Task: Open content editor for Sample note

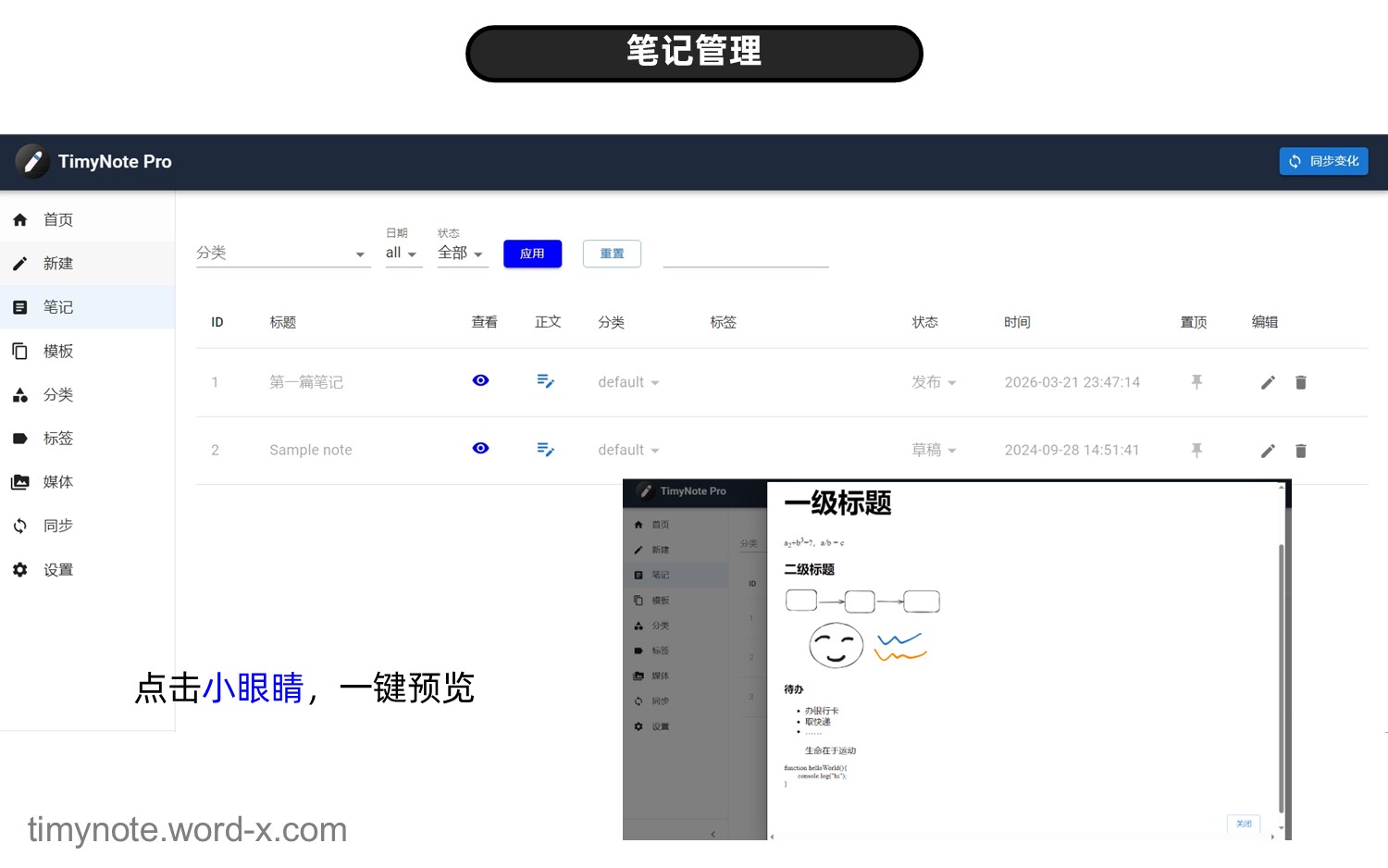Action: 545,450
